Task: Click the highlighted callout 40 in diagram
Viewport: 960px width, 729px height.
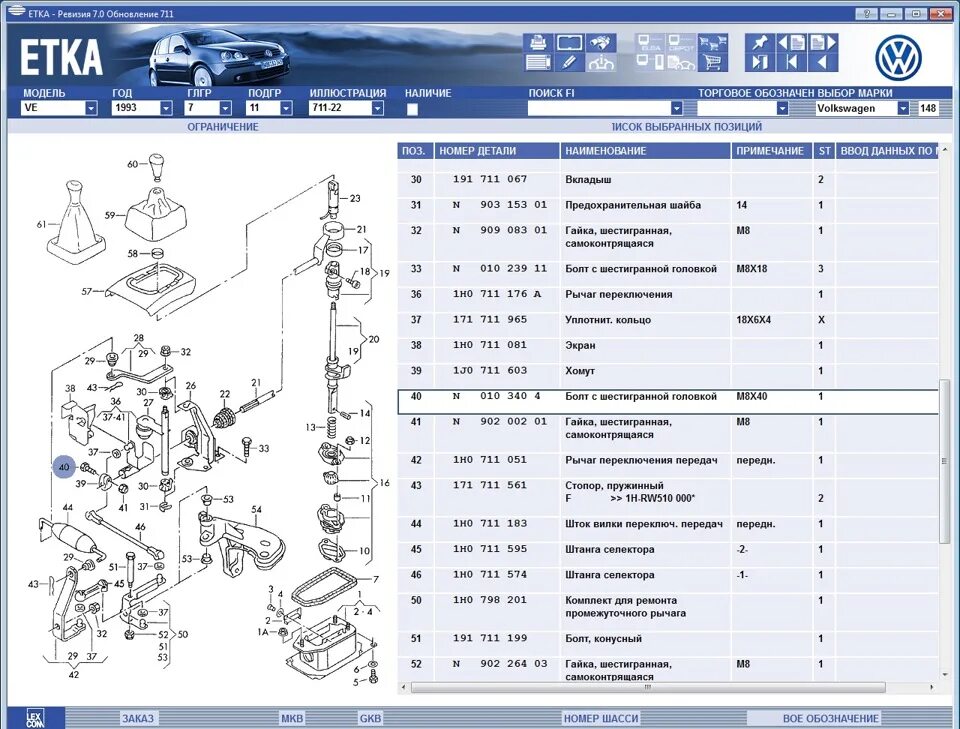Action: click(x=64, y=467)
